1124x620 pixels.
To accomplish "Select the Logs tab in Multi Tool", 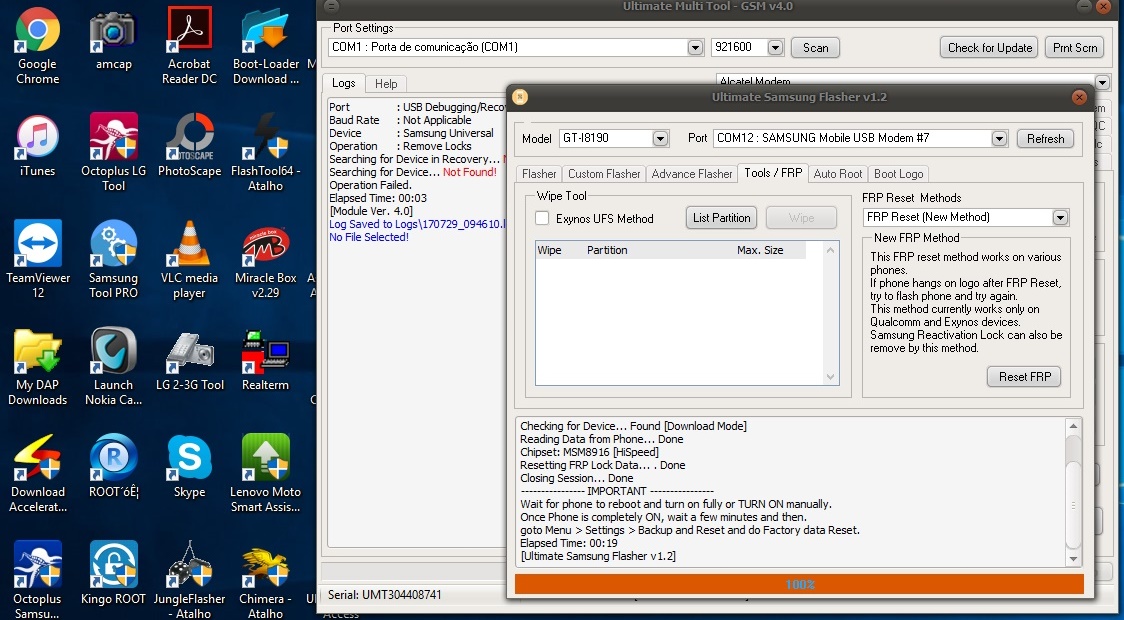I will tap(343, 83).
